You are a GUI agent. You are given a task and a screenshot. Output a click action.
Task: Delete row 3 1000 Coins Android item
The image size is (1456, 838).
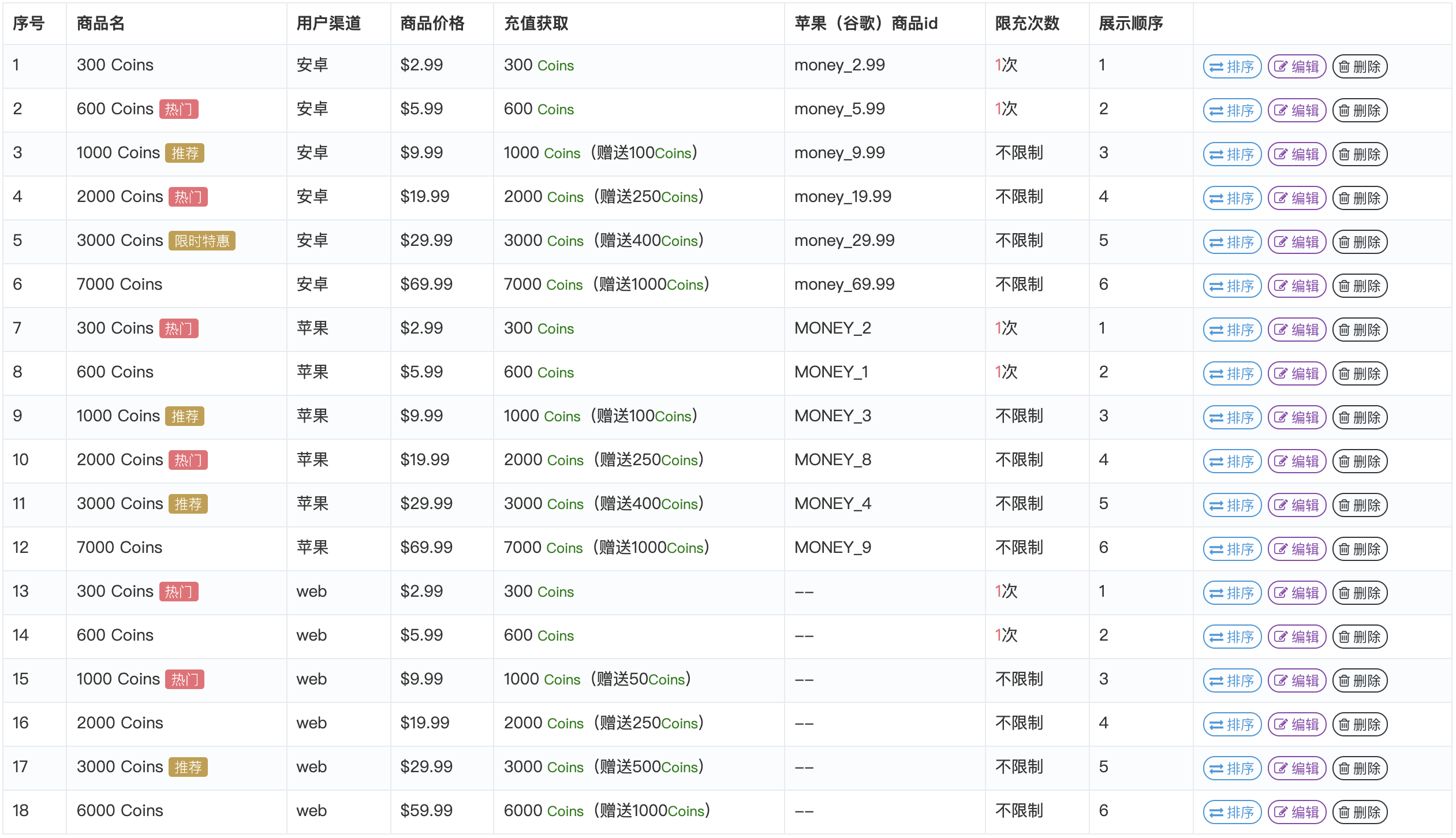pyautogui.click(x=1360, y=154)
